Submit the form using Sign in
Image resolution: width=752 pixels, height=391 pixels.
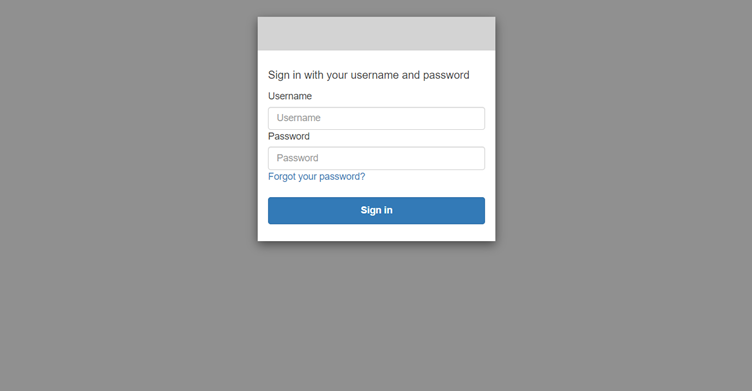(376, 211)
